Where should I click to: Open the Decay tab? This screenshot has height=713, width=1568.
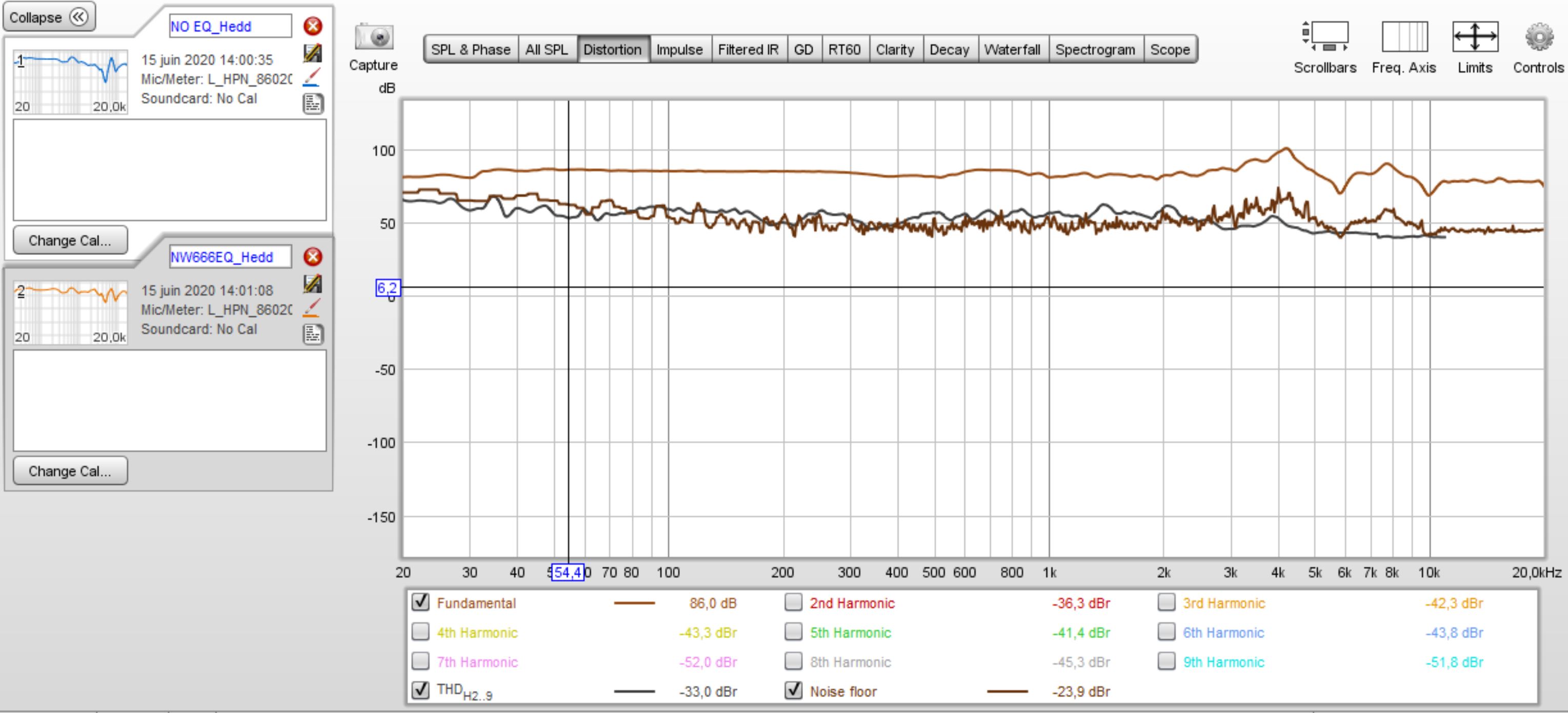click(949, 49)
